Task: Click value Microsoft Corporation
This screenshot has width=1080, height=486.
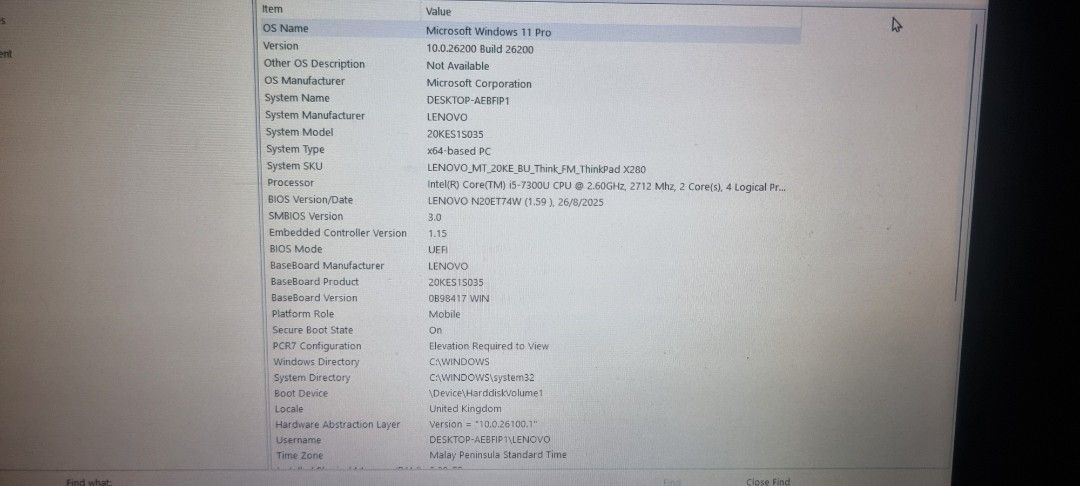Action: pyautogui.click(x=479, y=84)
